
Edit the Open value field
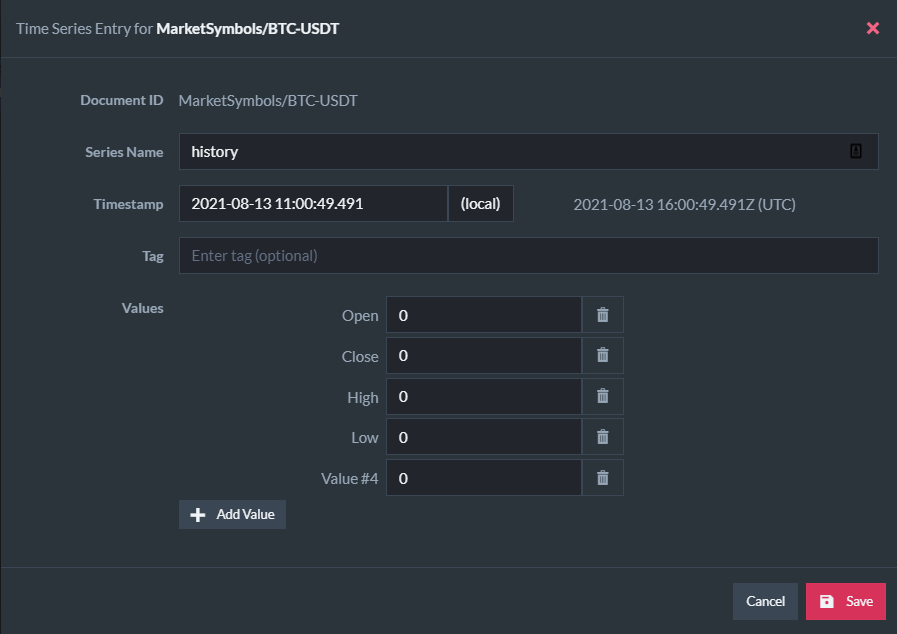click(483, 315)
